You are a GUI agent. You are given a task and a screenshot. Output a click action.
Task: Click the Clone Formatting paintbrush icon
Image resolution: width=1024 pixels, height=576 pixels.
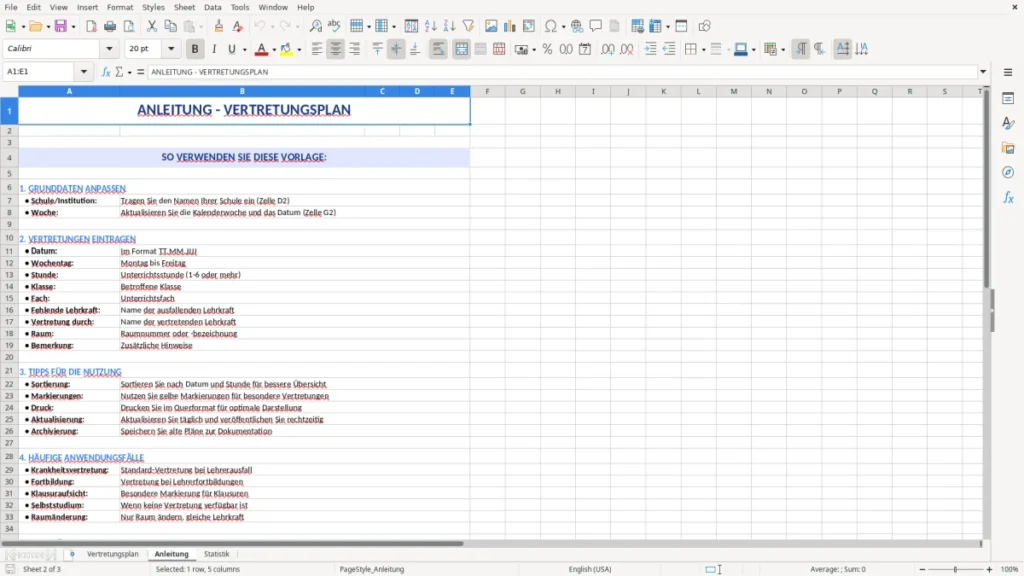(x=219, y=26)
